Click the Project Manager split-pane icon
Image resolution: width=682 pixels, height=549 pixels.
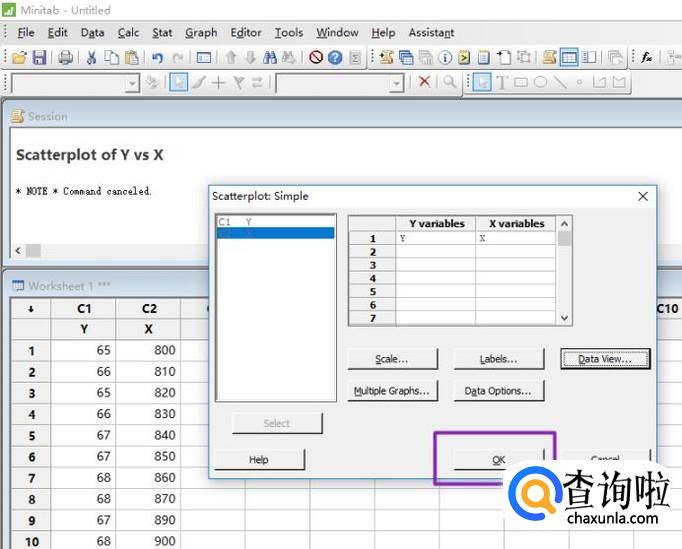[x=589, y=57]
